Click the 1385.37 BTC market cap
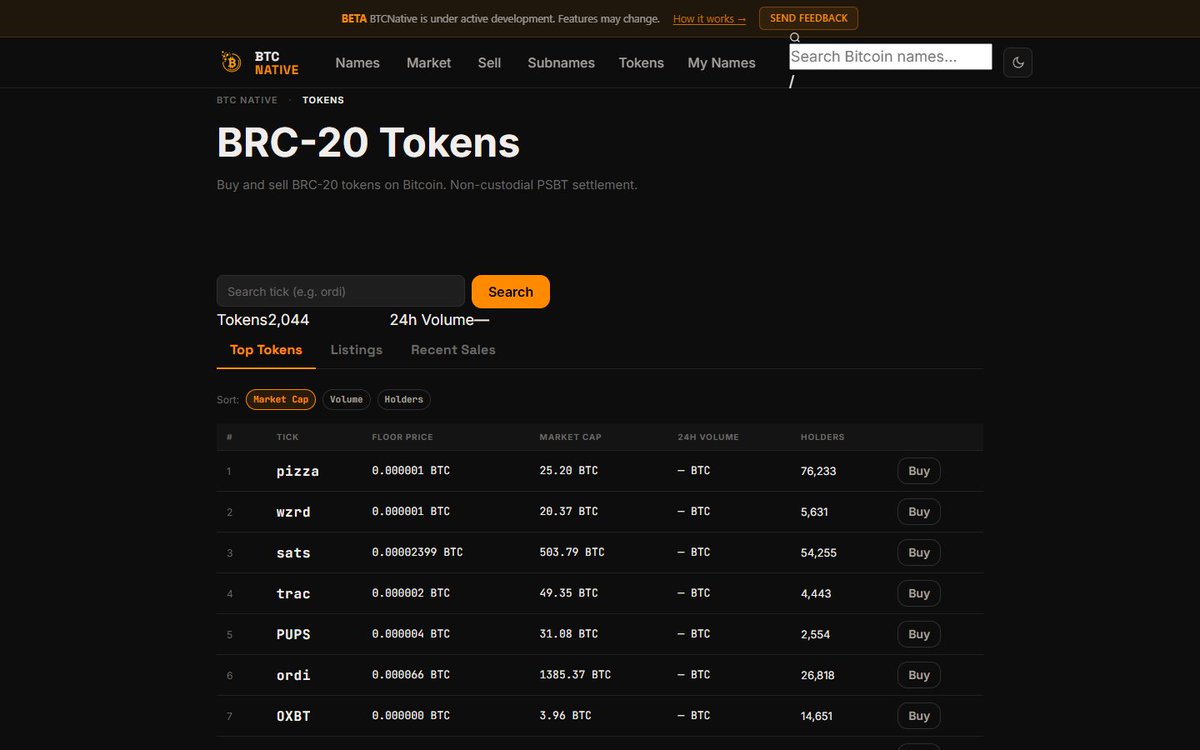The height and width of the screenshot is (750, 1200). coord(575,675)
